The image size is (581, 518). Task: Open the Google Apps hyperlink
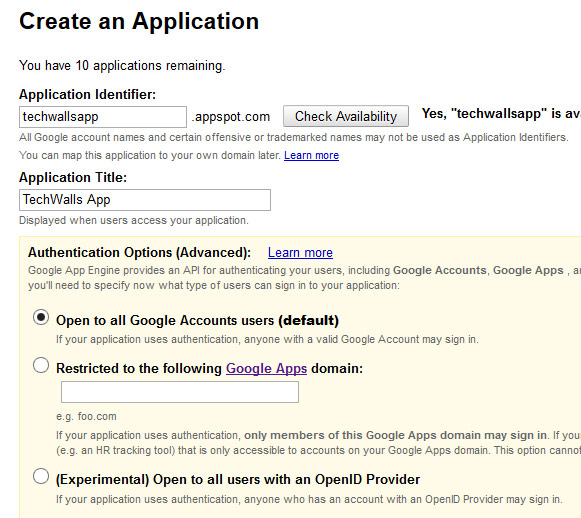pos(266,368)
